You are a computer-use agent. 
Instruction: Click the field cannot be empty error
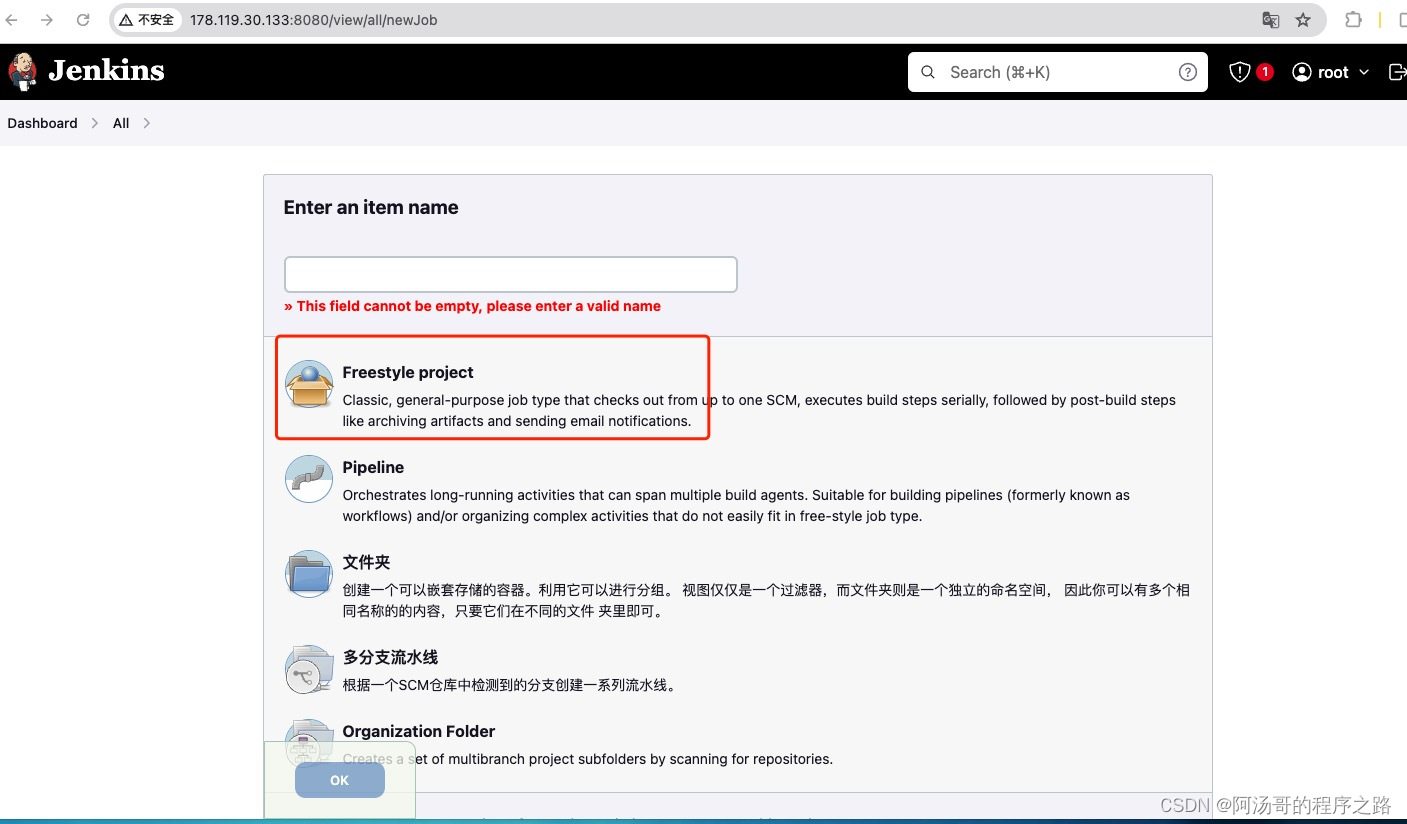click(472, 306)
